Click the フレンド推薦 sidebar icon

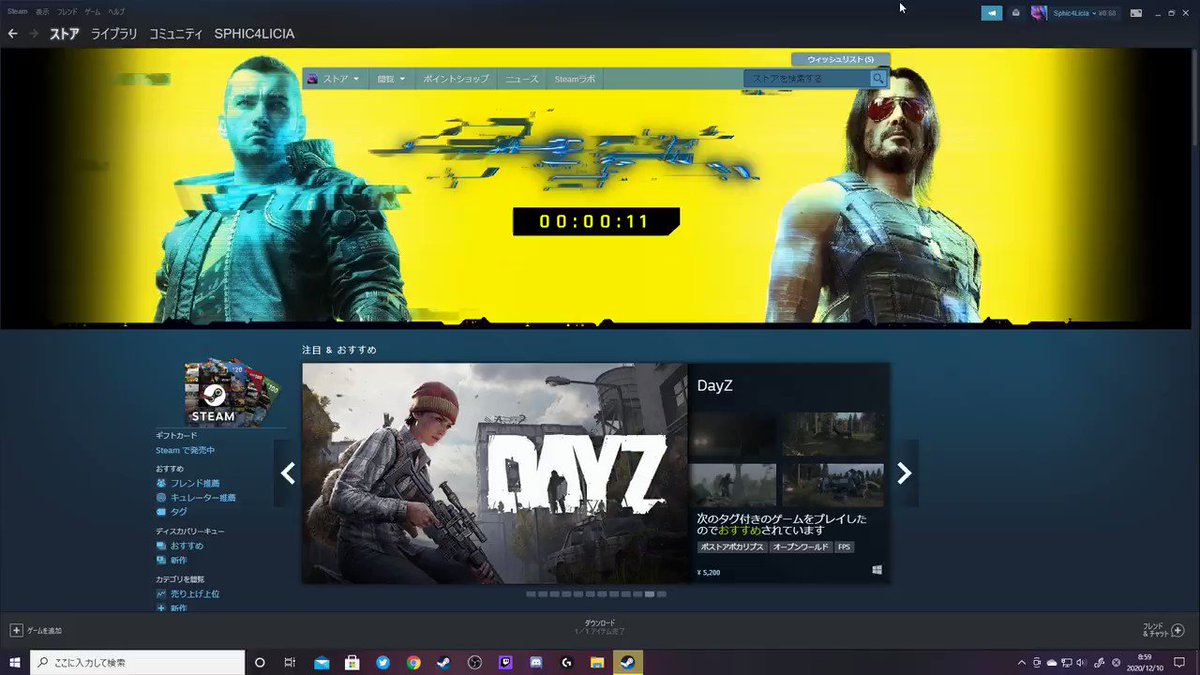point(161,483)
